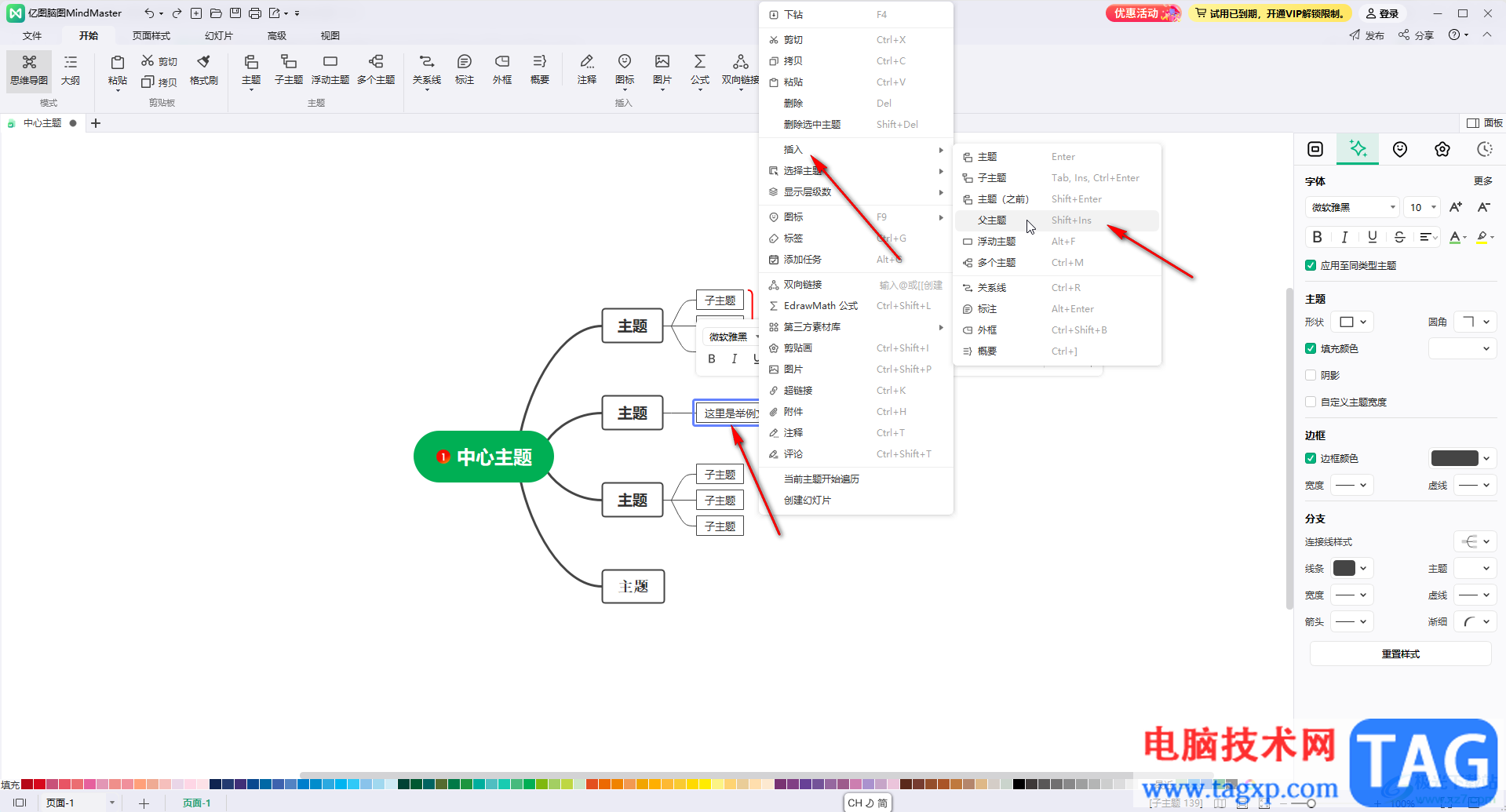The width and height of the screenshot is (1506, 812).
Task: Choose 删除选中主题 in the context menu
Action: coord(856,124)
